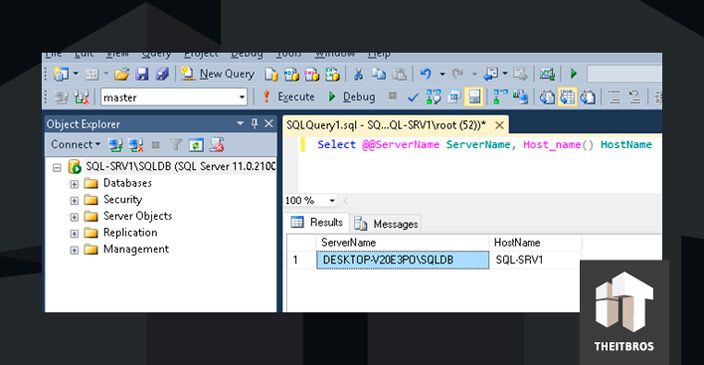Click the Cut scissors icon
Viewport: 704px width, 365px height.
[358, 74]
